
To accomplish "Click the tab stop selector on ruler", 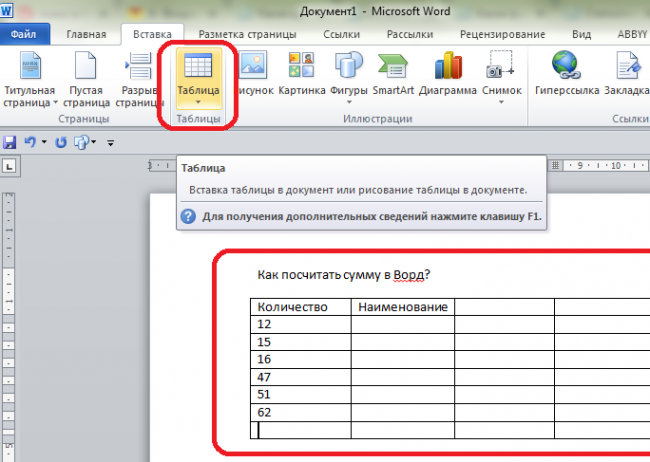I will [9, 167].
